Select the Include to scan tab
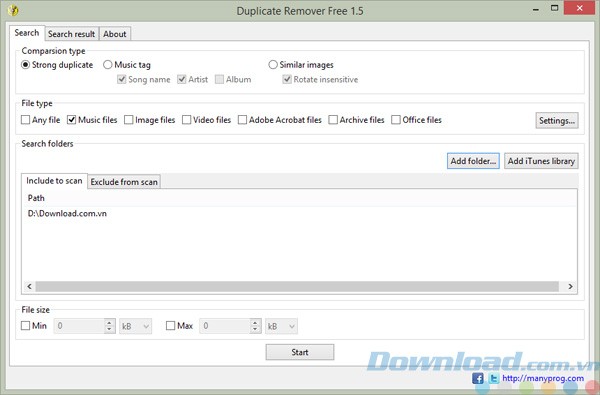This screenshot has height=395, width=600. 54,181
